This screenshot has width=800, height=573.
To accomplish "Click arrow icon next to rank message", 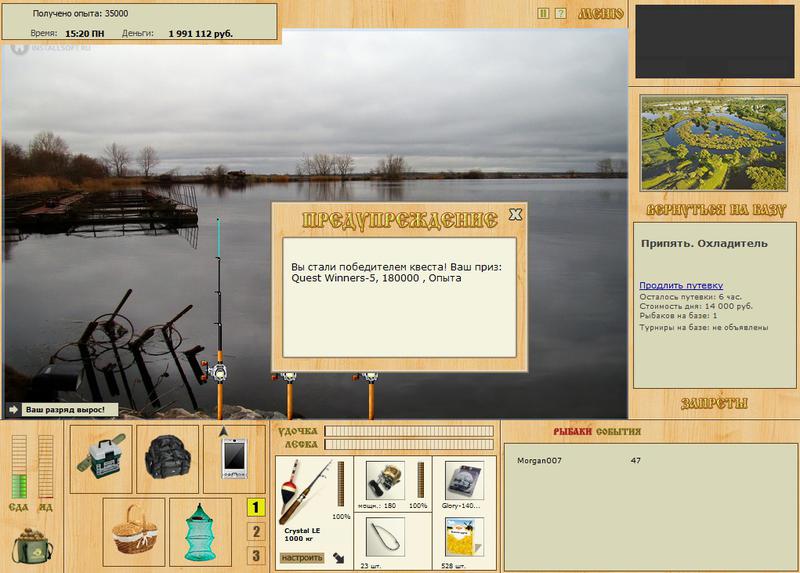I will (x=13, y=409).
